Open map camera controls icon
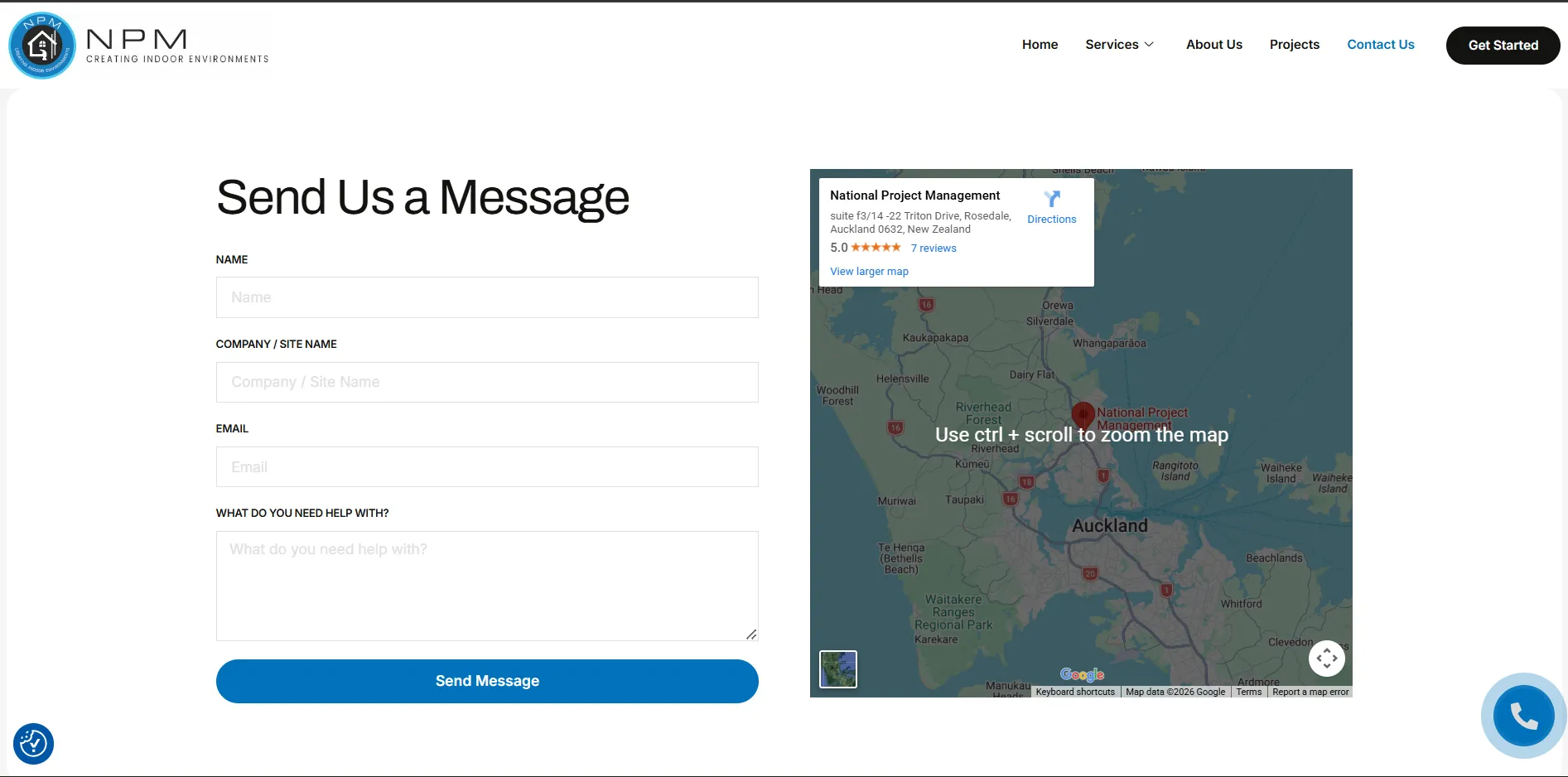 click(1326, 659)
